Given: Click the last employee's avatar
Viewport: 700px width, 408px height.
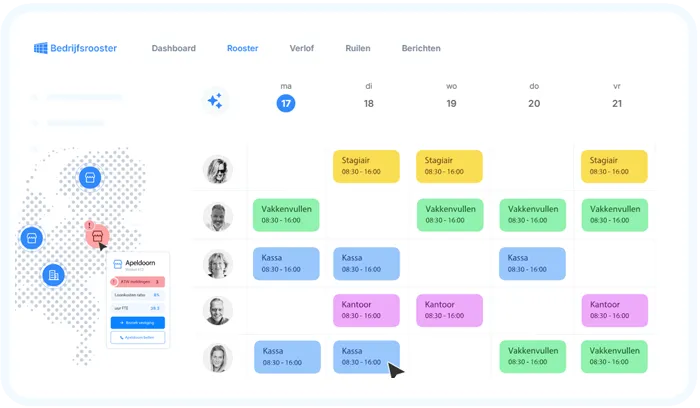Looking at the screenshot, I should [x=217, y=358].
